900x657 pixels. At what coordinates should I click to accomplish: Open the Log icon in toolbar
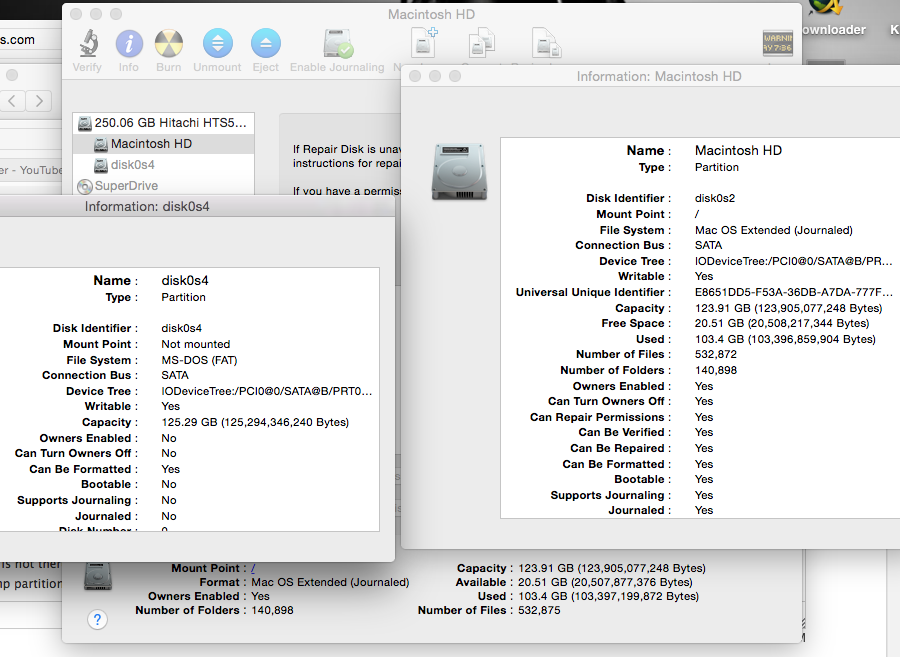coord(777,44)
